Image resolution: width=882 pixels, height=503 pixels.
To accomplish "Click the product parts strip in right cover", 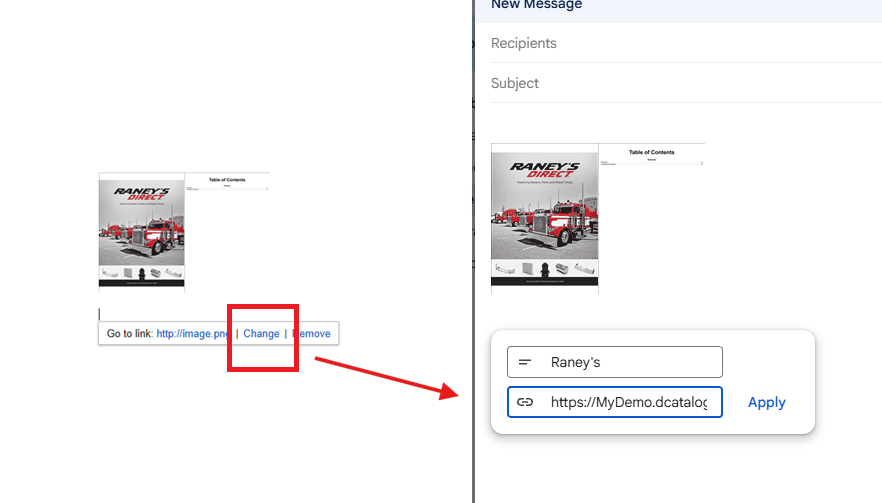I will 545,269.
